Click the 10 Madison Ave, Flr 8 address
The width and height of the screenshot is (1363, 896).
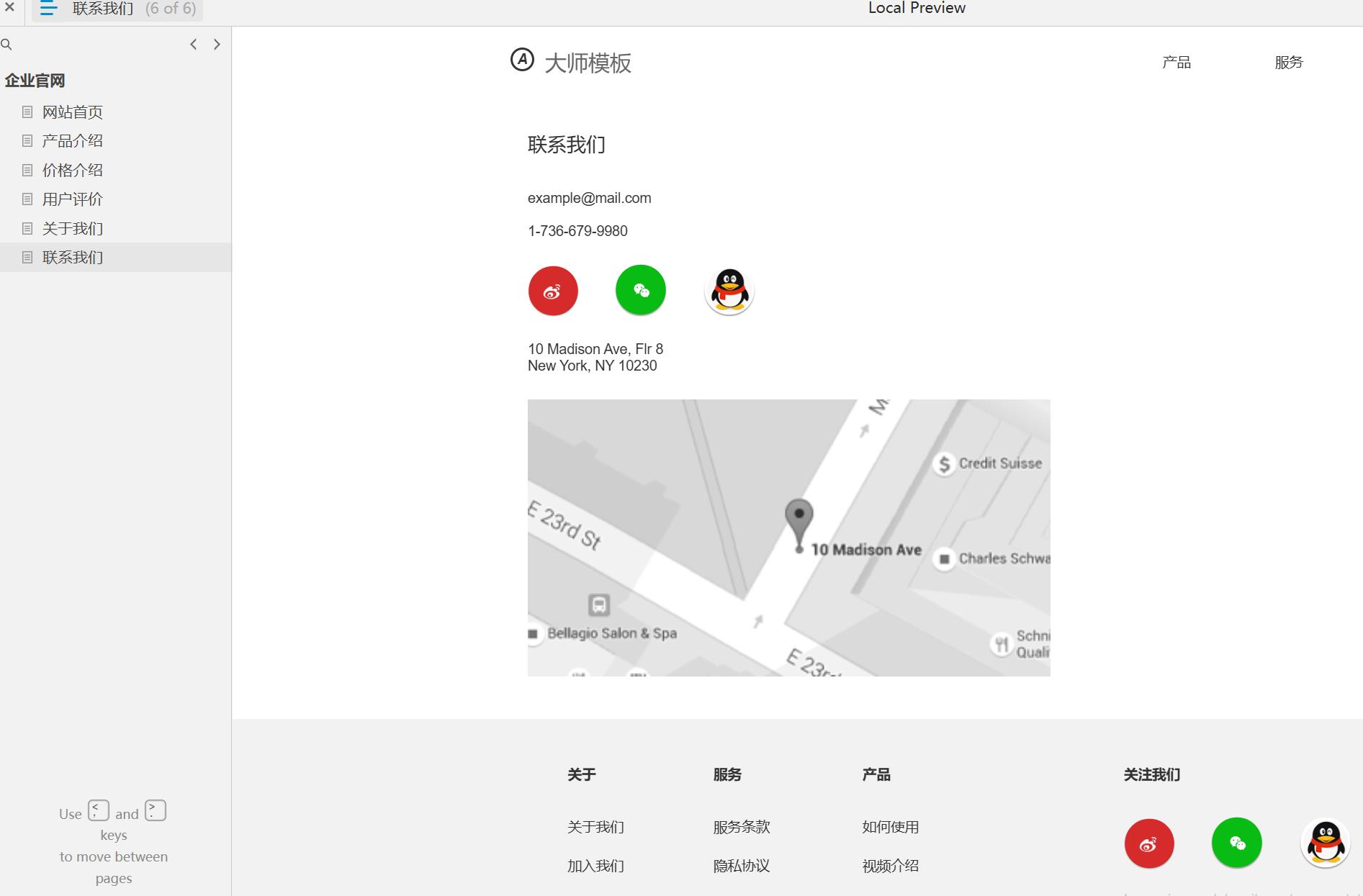click(595, 349)
